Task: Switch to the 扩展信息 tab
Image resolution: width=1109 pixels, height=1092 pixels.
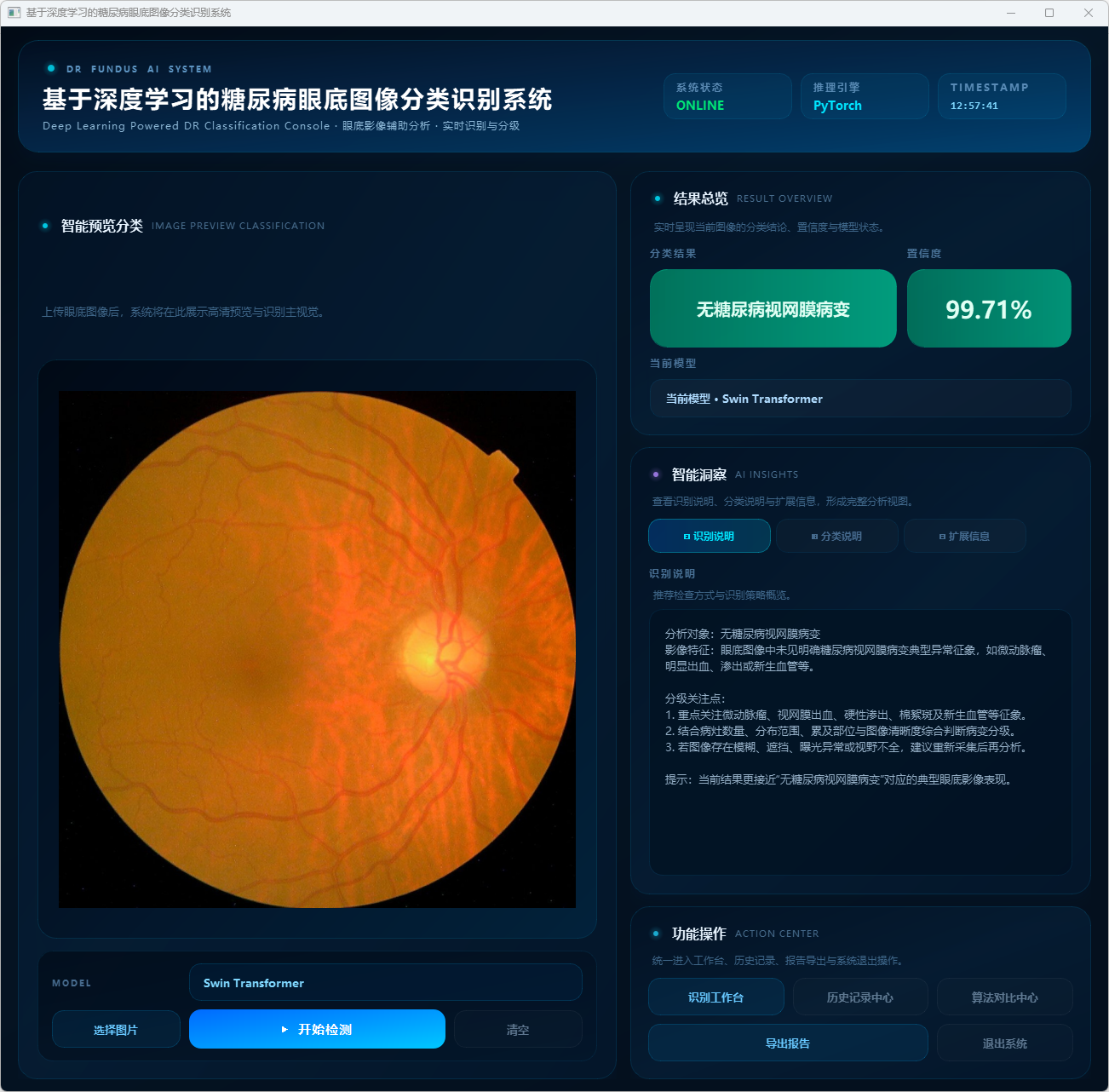Action: pyautogui.click(x=964, y=537)
